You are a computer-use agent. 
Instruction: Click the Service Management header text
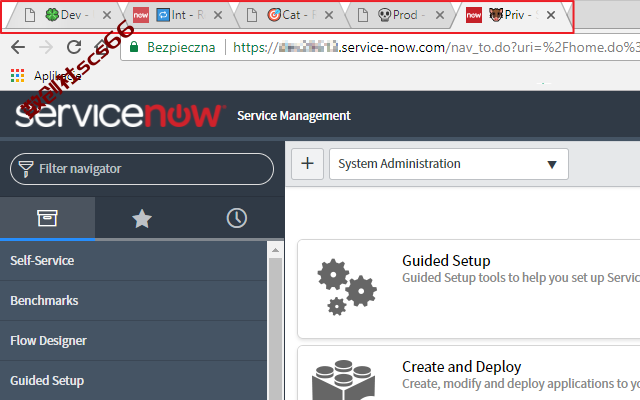[294, 116]
